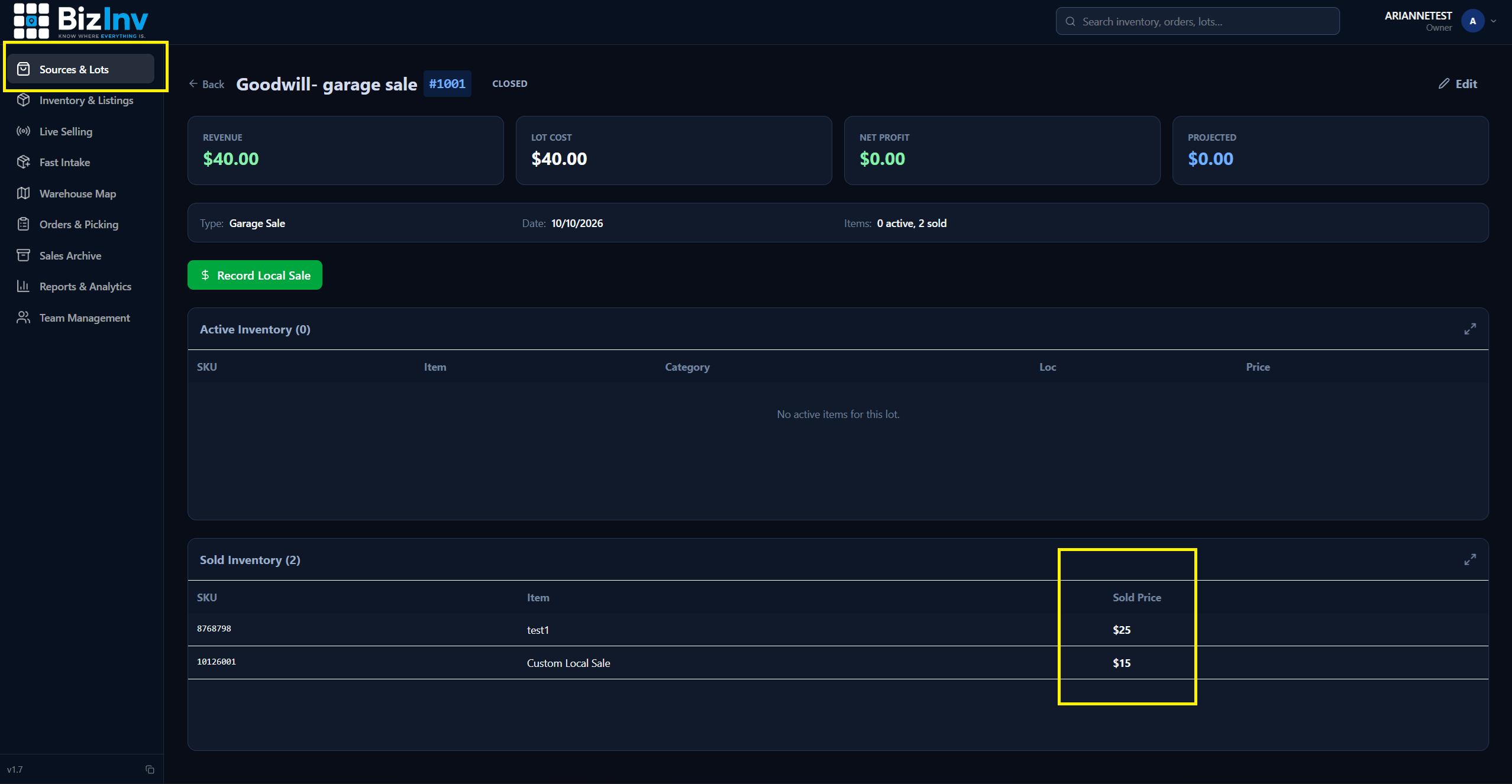1512x784 pixels.
Task: Copy version info via bottom sidebar icon
Action: point(150,769)
